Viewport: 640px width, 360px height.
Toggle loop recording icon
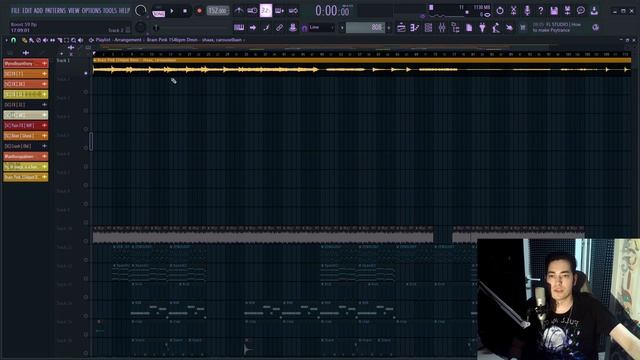(293, 11)
